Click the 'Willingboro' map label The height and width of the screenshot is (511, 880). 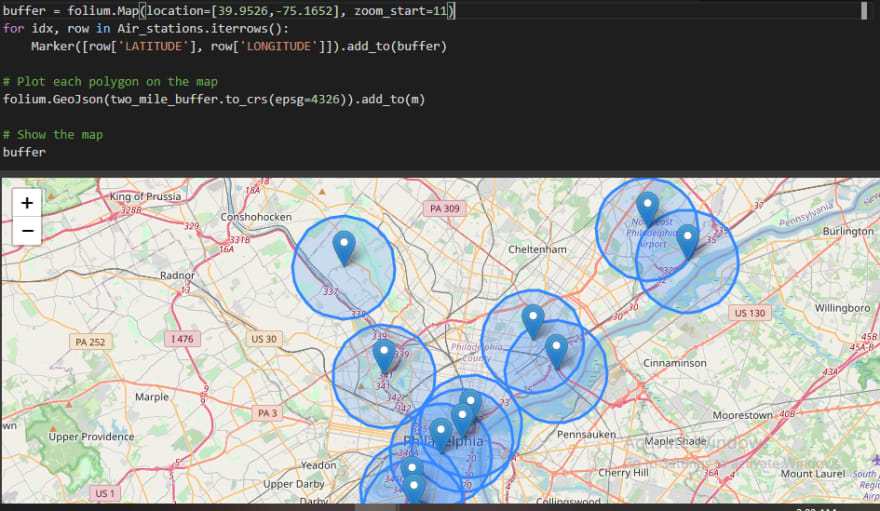click(842, 308)
